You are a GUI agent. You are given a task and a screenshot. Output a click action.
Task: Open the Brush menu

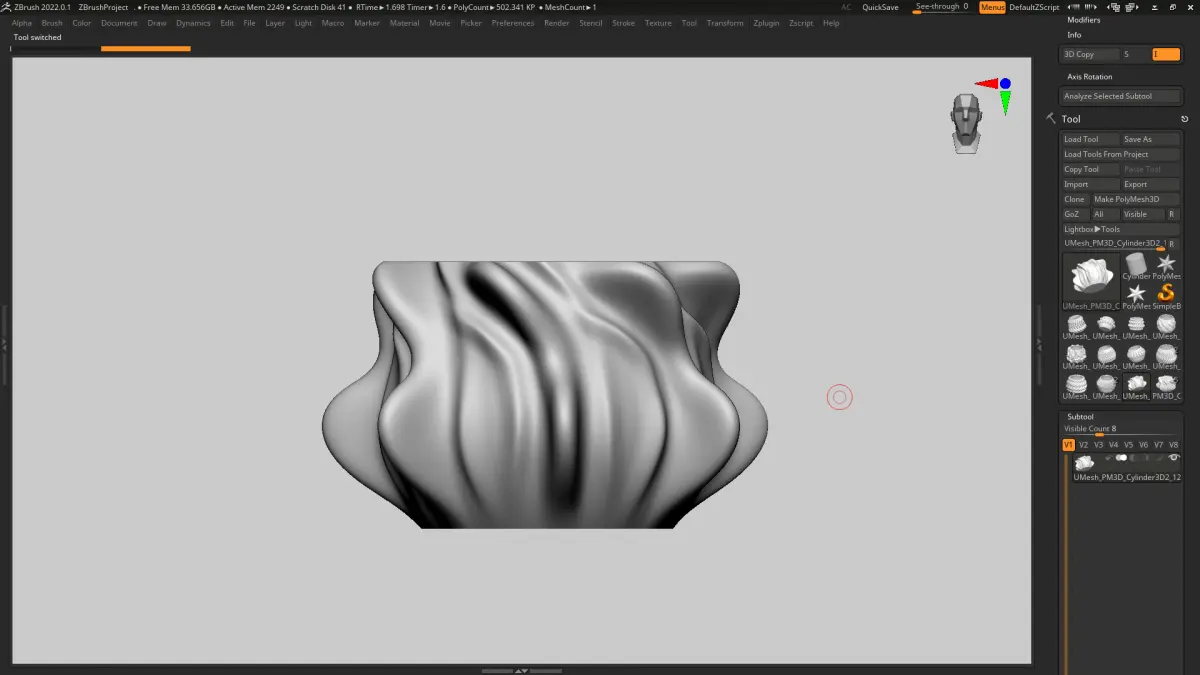point(52,23)
